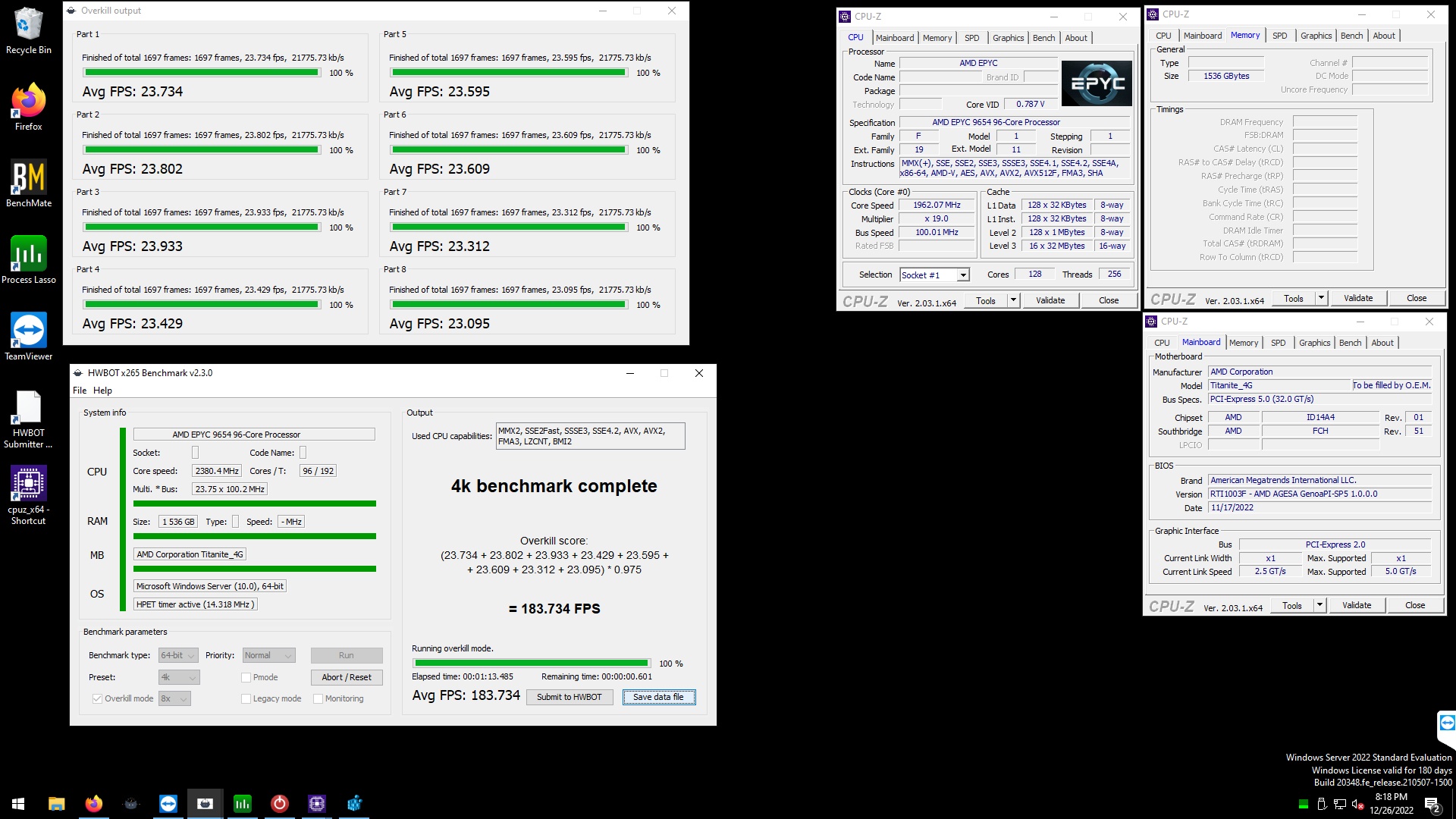Open the File menu in HWBOT x265
This screenshot has height=819, width=1456.
pos(80,391)
